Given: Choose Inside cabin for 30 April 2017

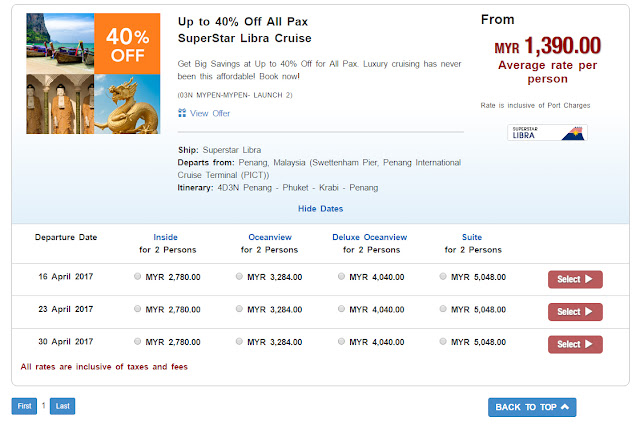Looking at the screenshot, I should 137,343.
